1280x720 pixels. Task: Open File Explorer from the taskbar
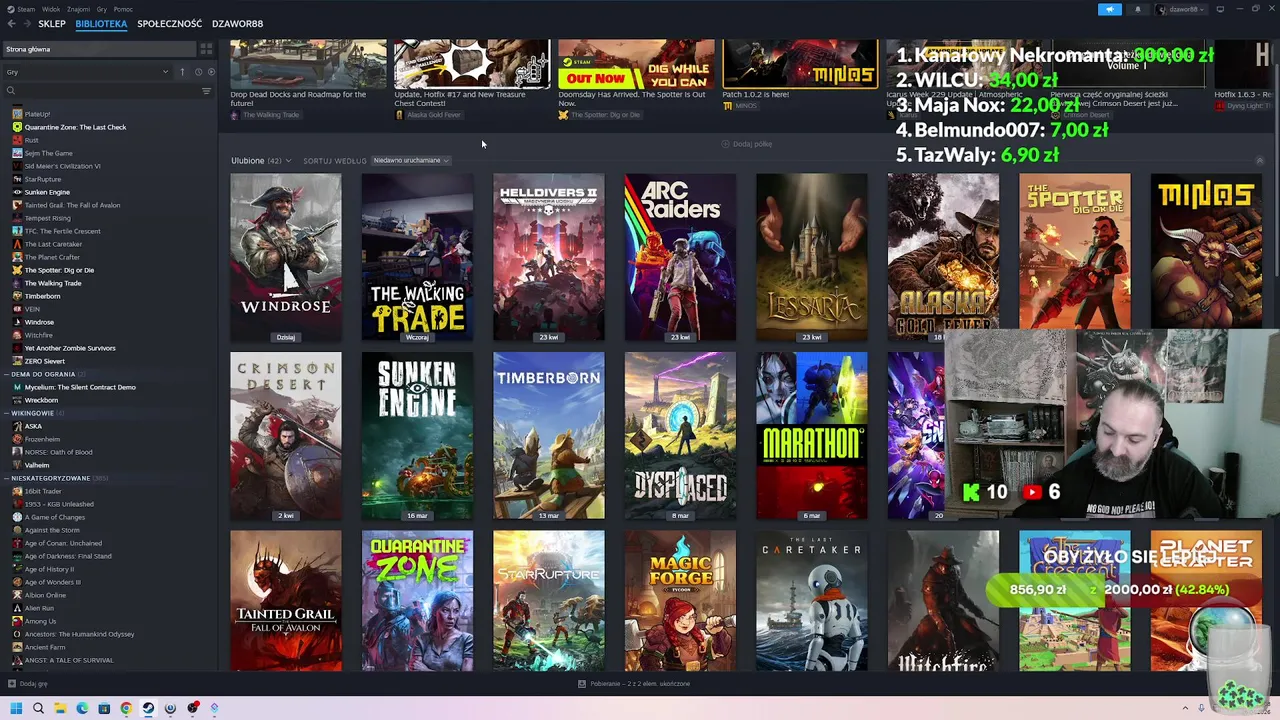[60, 708]
